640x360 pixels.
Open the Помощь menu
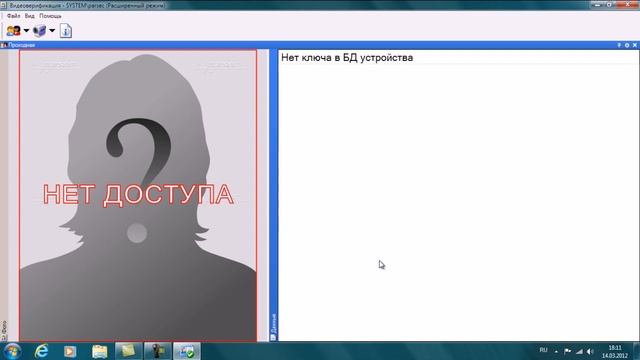50,16
